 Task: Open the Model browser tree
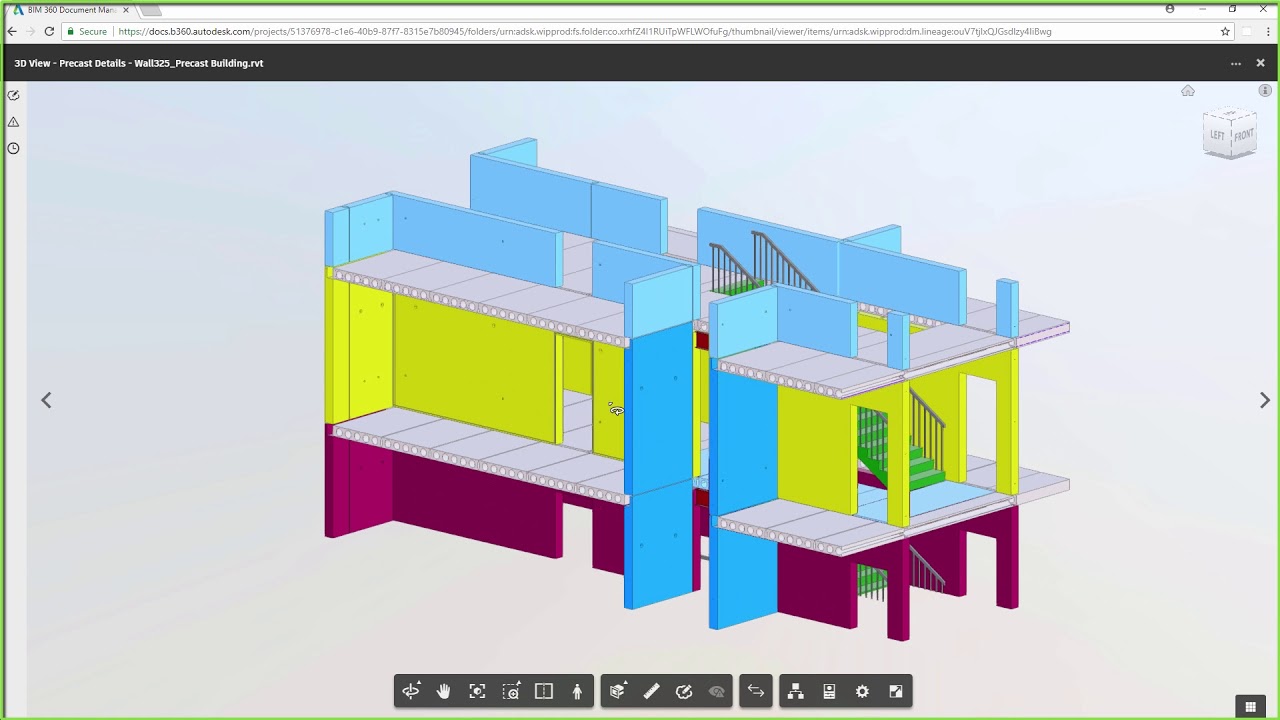796,691
